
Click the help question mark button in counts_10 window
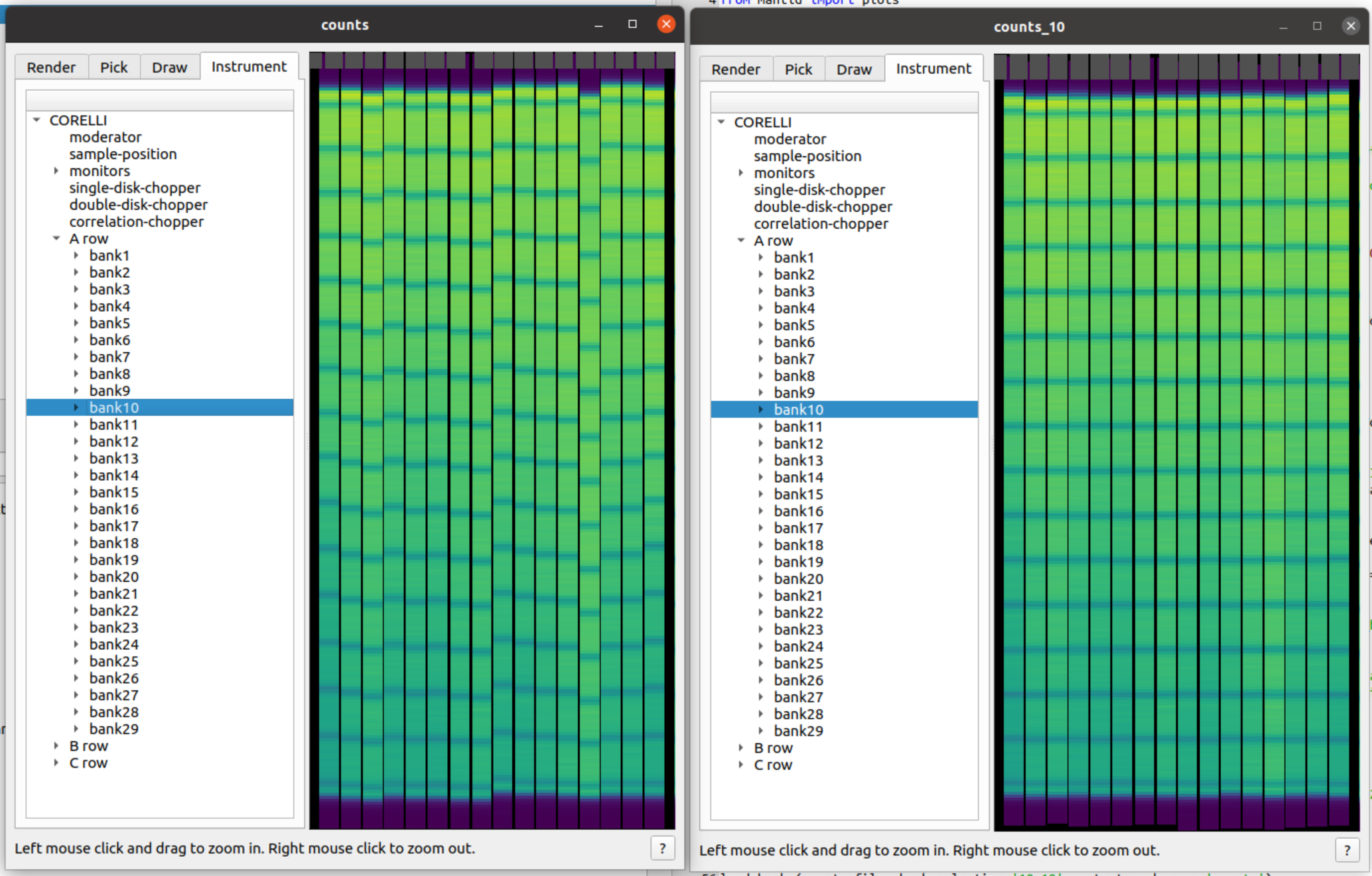point(1347,850)
